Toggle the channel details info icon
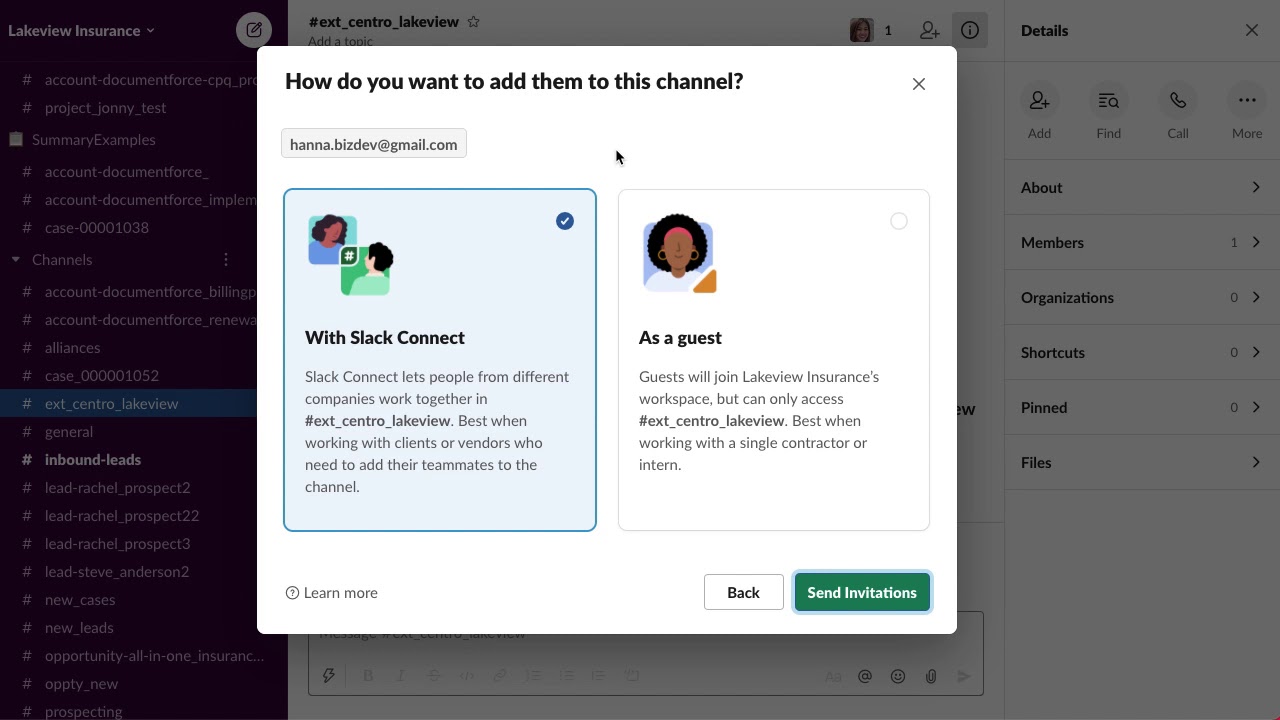This screenshot has height=720, width=1280. 970,31
